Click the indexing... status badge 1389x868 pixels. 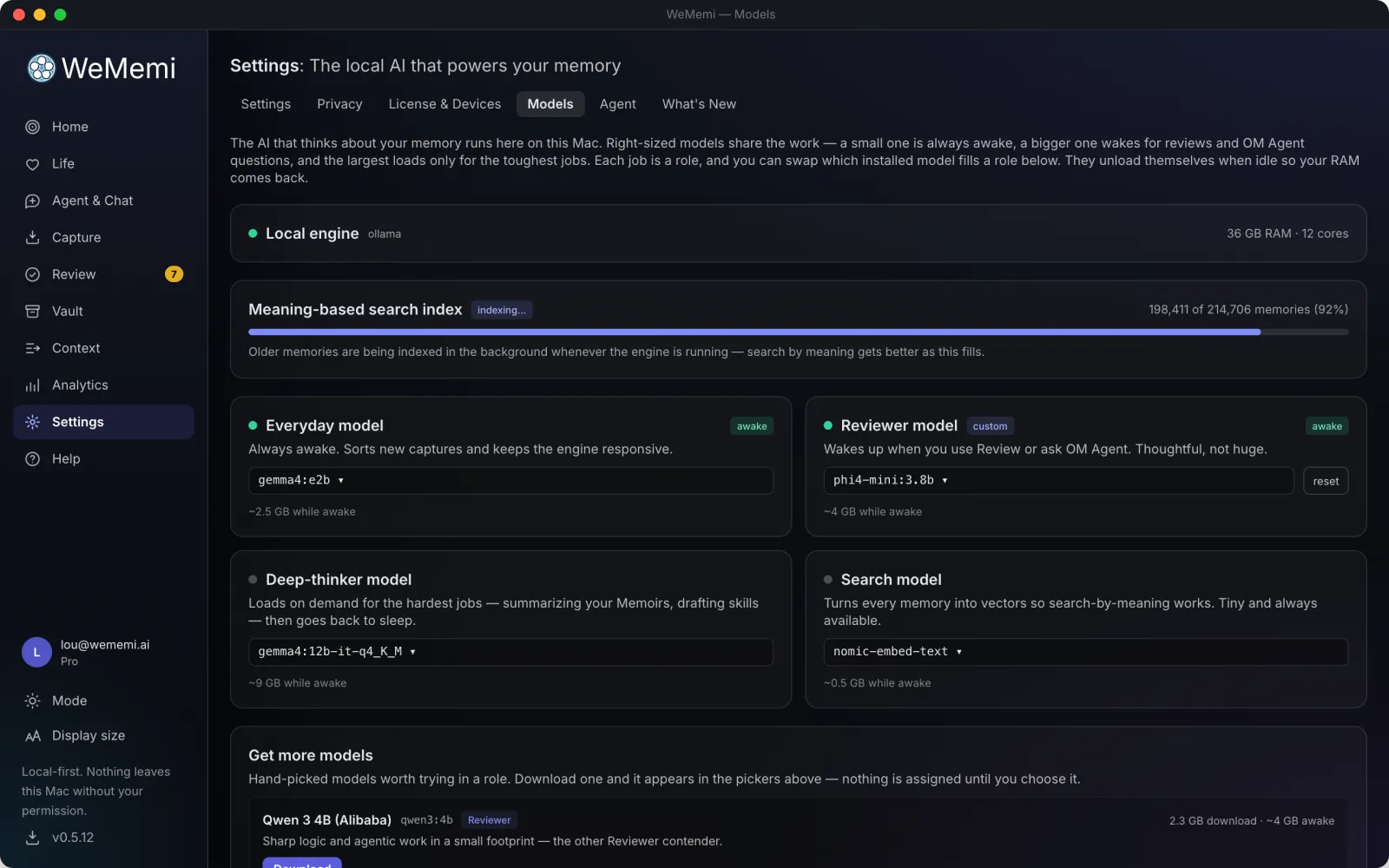click(x=501, y=310)
